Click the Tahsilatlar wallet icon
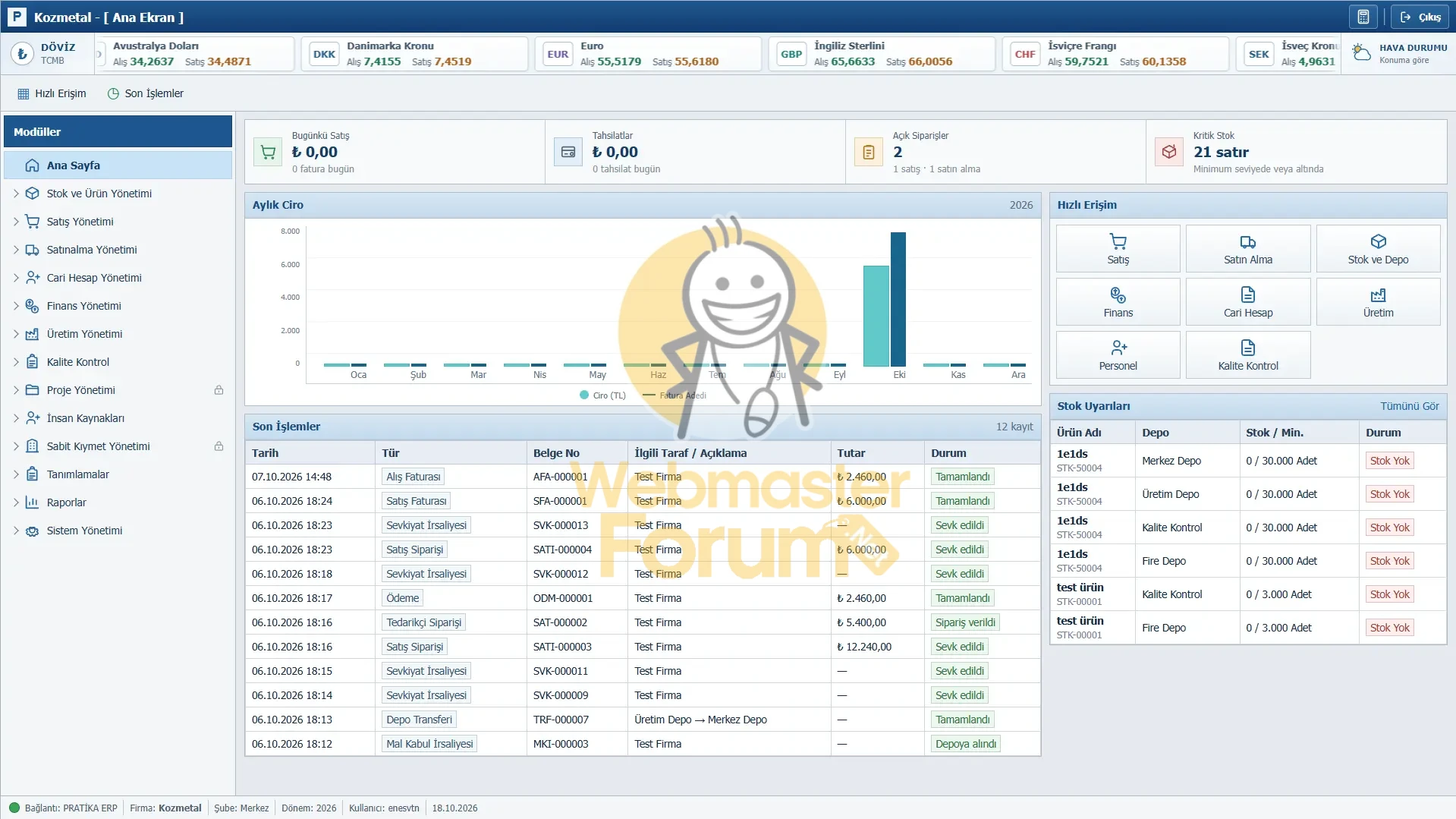 pyautogui.click(x=568, y=152)
